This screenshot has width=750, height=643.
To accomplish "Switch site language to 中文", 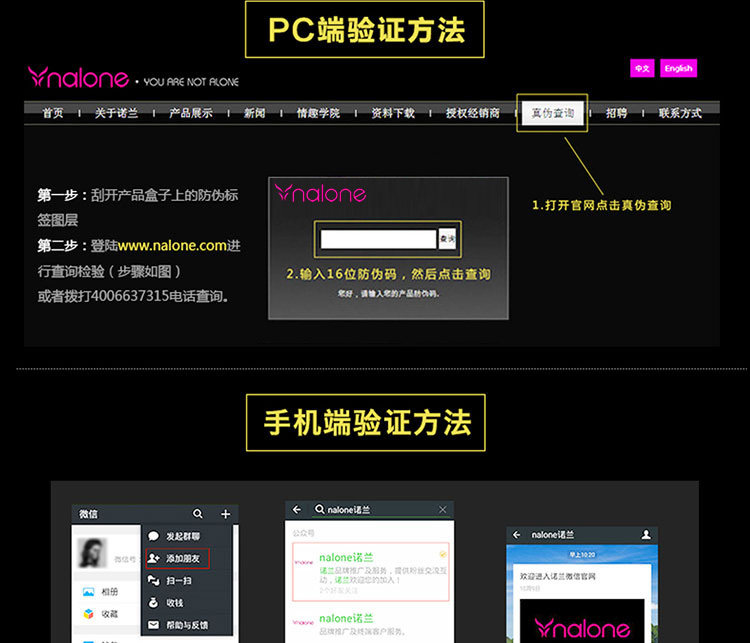I will click(642, 68).
